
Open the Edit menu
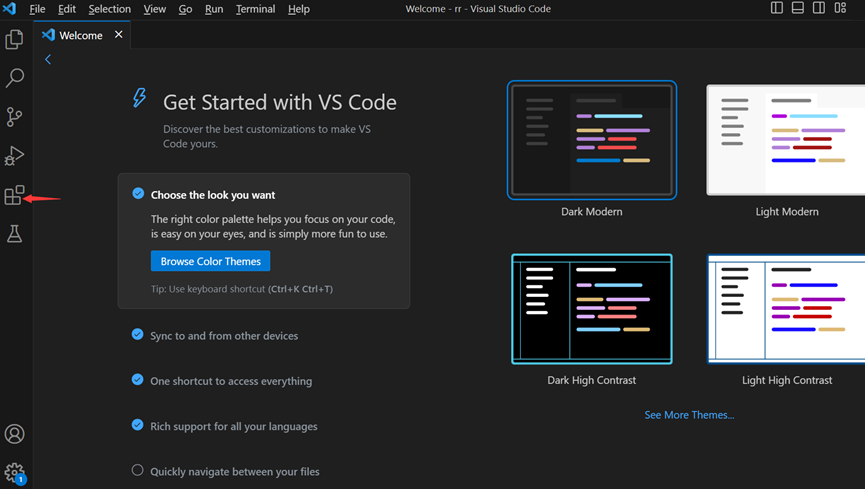coord(67,9)
